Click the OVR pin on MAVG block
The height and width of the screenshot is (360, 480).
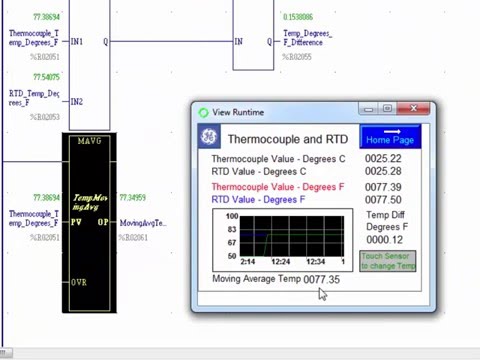79,282
